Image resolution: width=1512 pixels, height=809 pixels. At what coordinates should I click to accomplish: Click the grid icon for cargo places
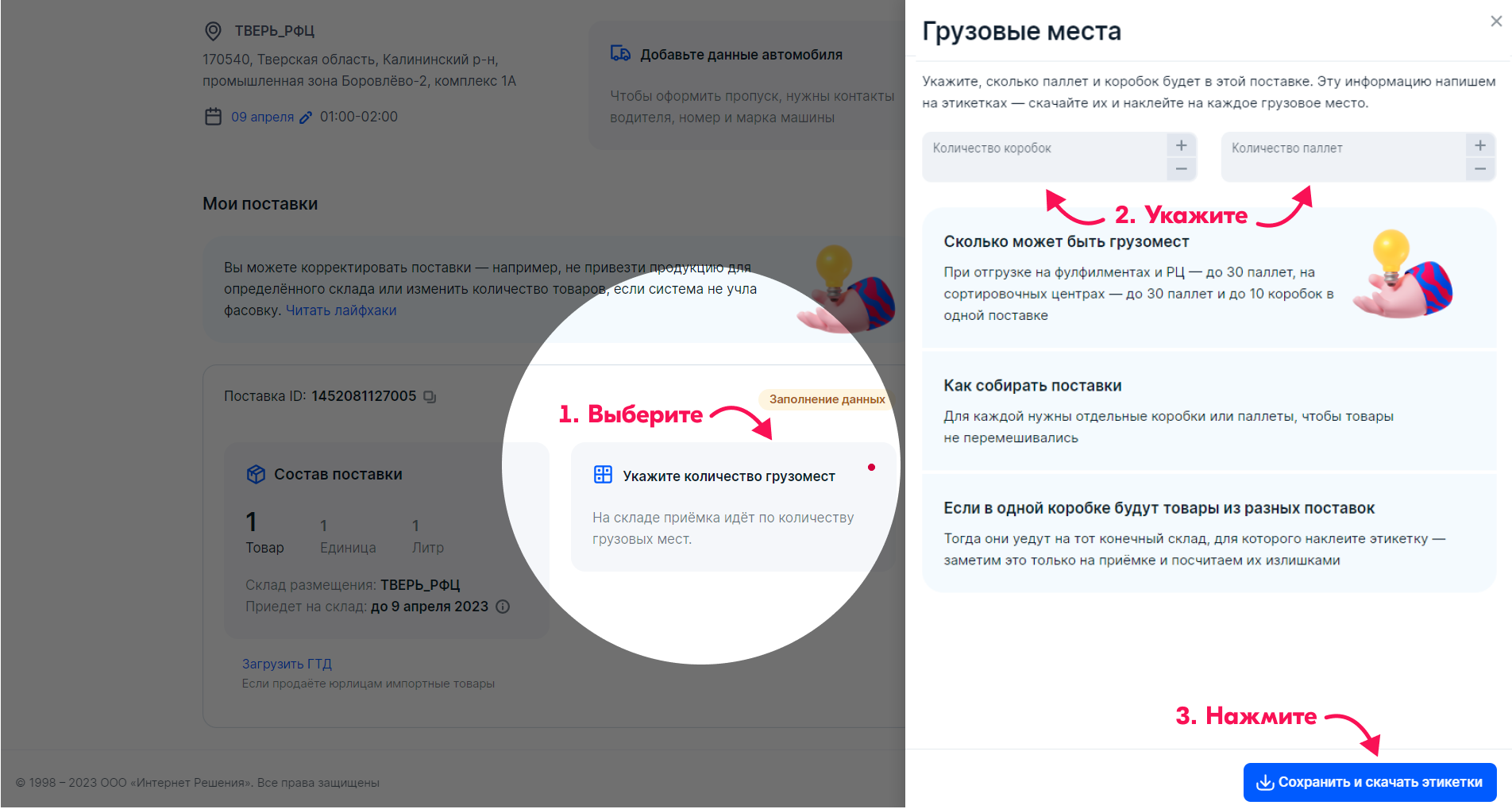[x=603, y=475]
